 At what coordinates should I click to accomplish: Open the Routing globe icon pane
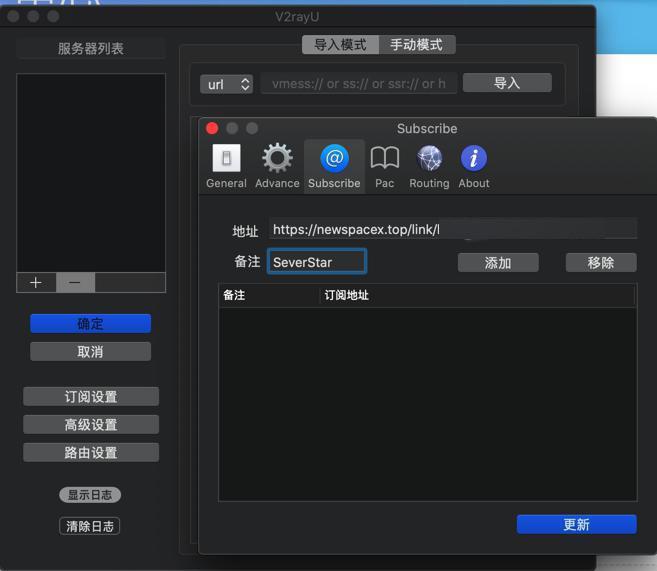point(429,166)
